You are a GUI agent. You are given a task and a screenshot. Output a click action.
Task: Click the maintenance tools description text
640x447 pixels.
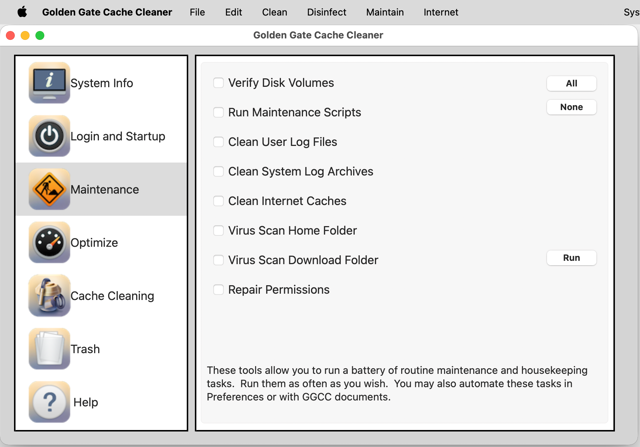click(397, 383)
